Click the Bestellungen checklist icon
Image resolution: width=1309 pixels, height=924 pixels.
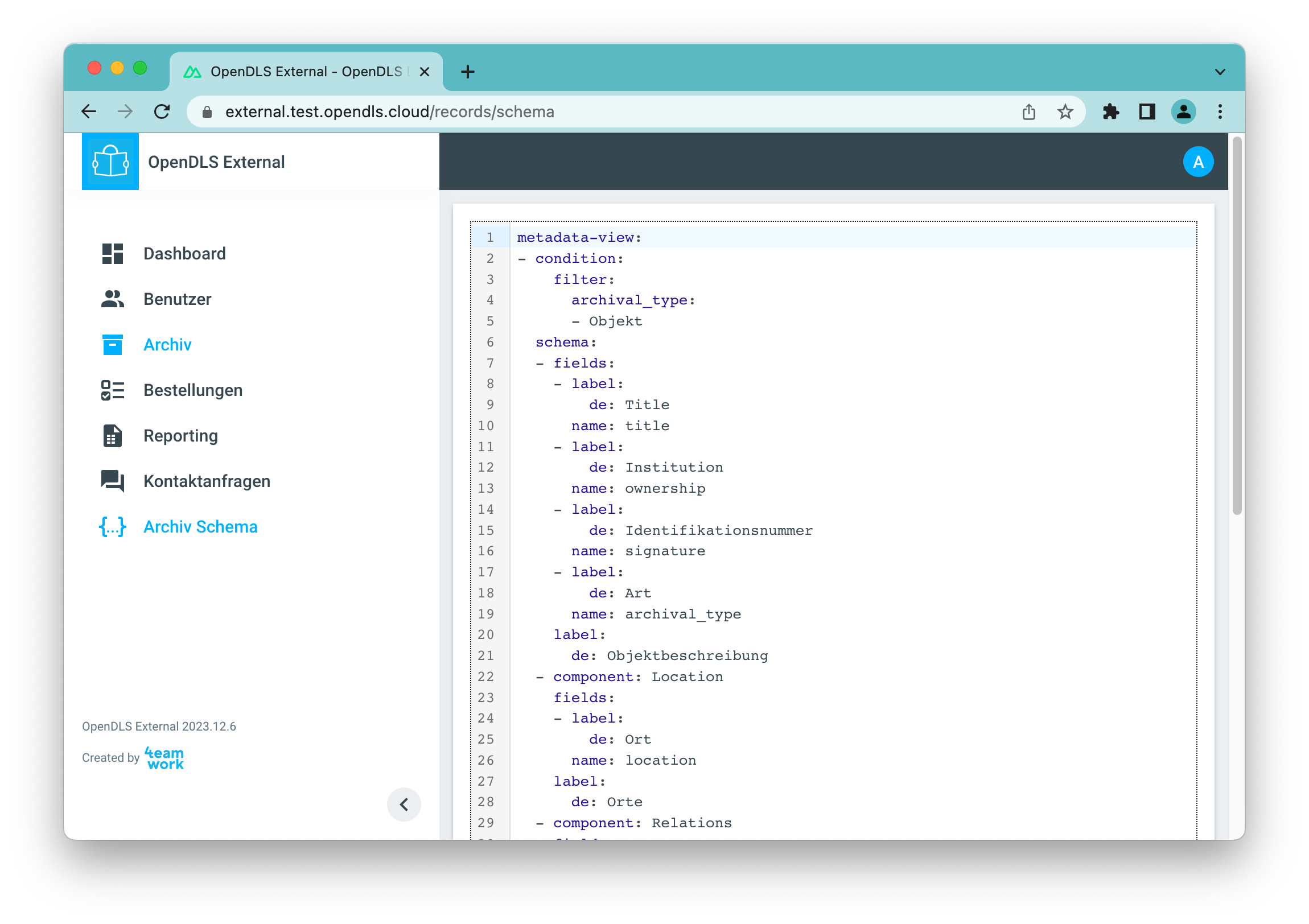click(112, 390)
